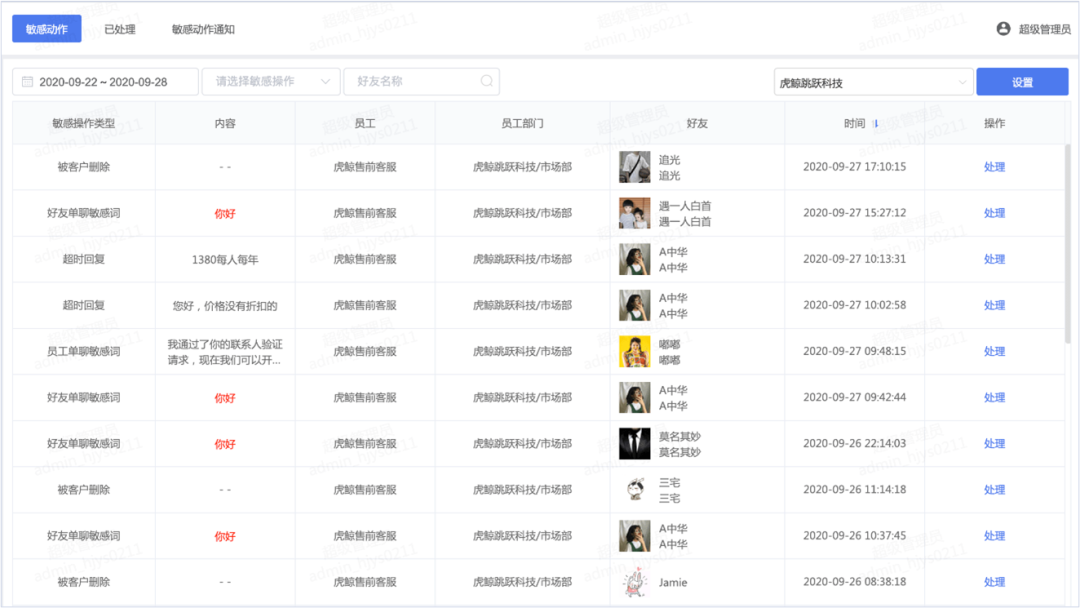Sort by the 时间 column sort icon
Viewport: 1080px width, 608px height.
[x=876, y=124]
